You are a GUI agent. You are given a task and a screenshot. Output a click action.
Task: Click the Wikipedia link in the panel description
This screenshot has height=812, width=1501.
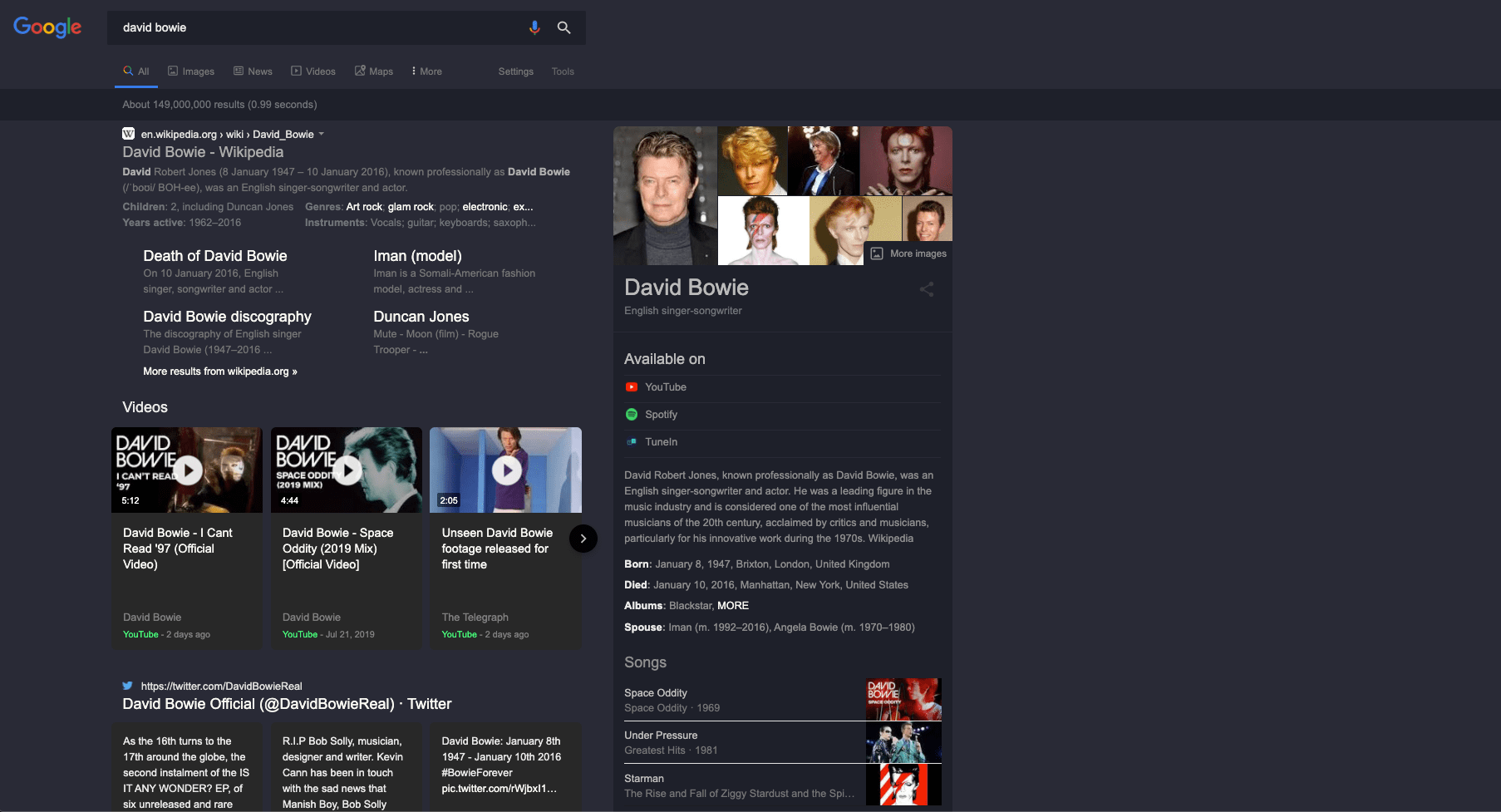point(890,539)
